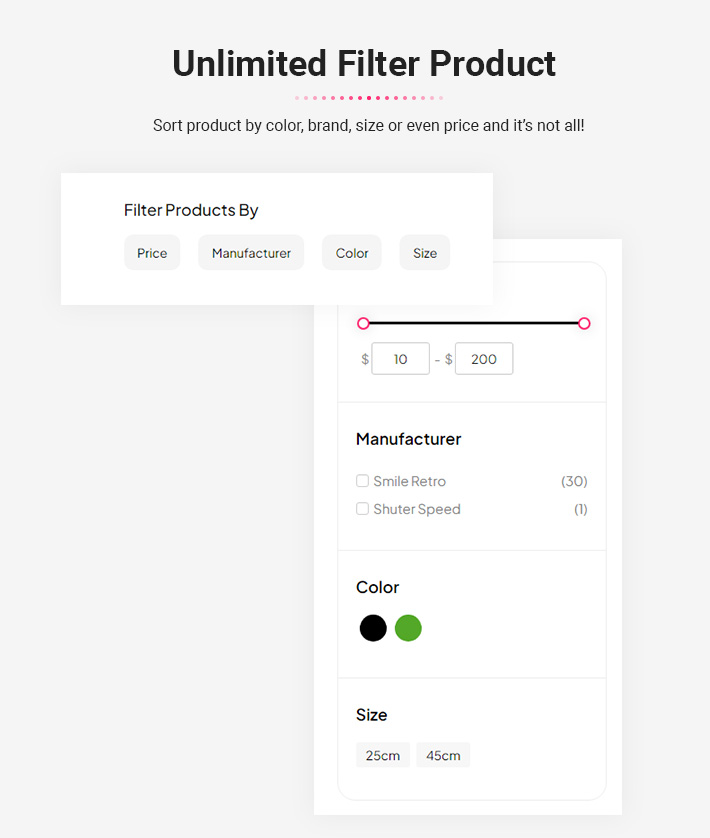Pick the black color swatch

(373, 628)
